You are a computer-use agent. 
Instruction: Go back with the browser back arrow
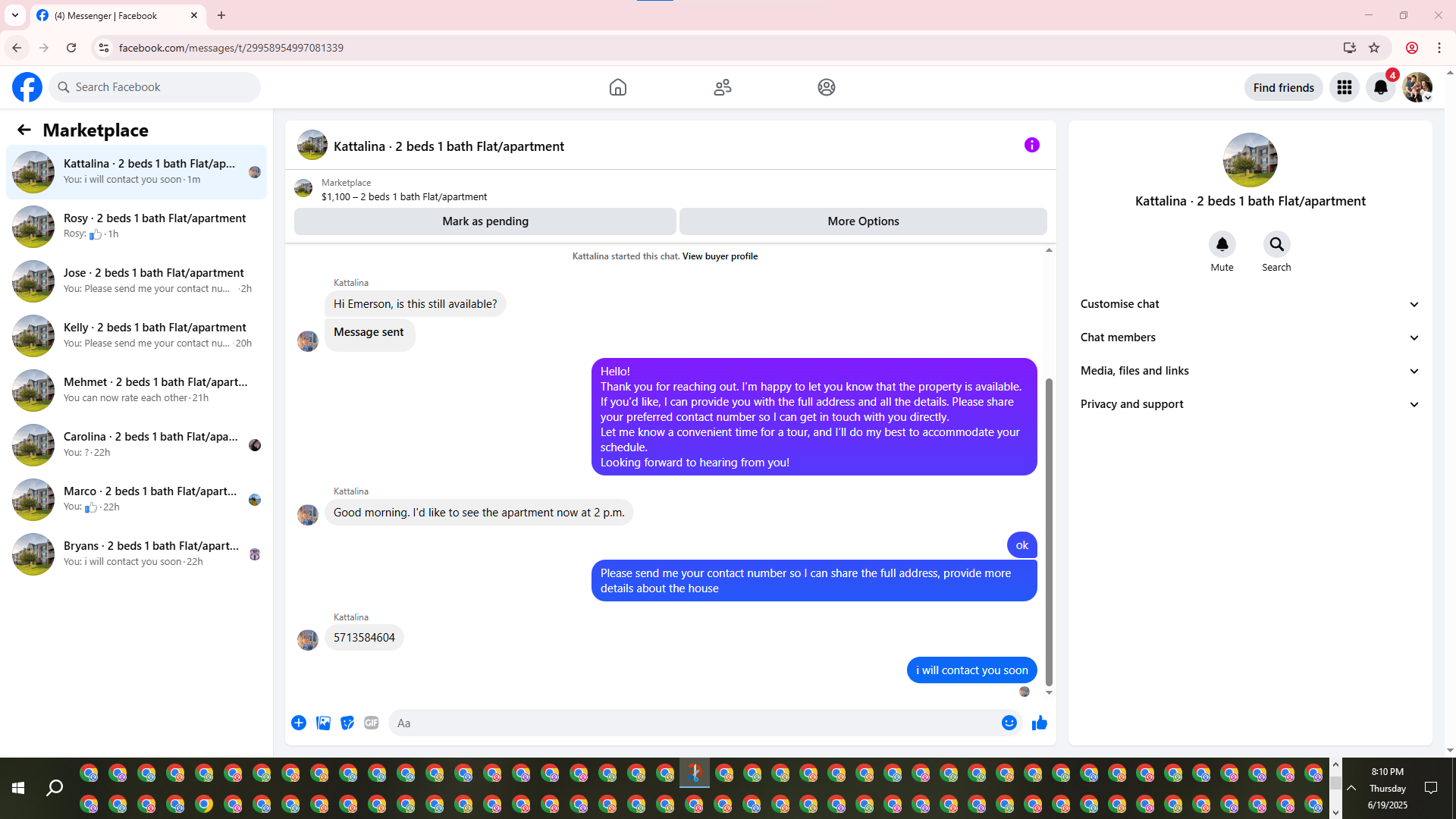pyautogui.click(x=17, y=48)
